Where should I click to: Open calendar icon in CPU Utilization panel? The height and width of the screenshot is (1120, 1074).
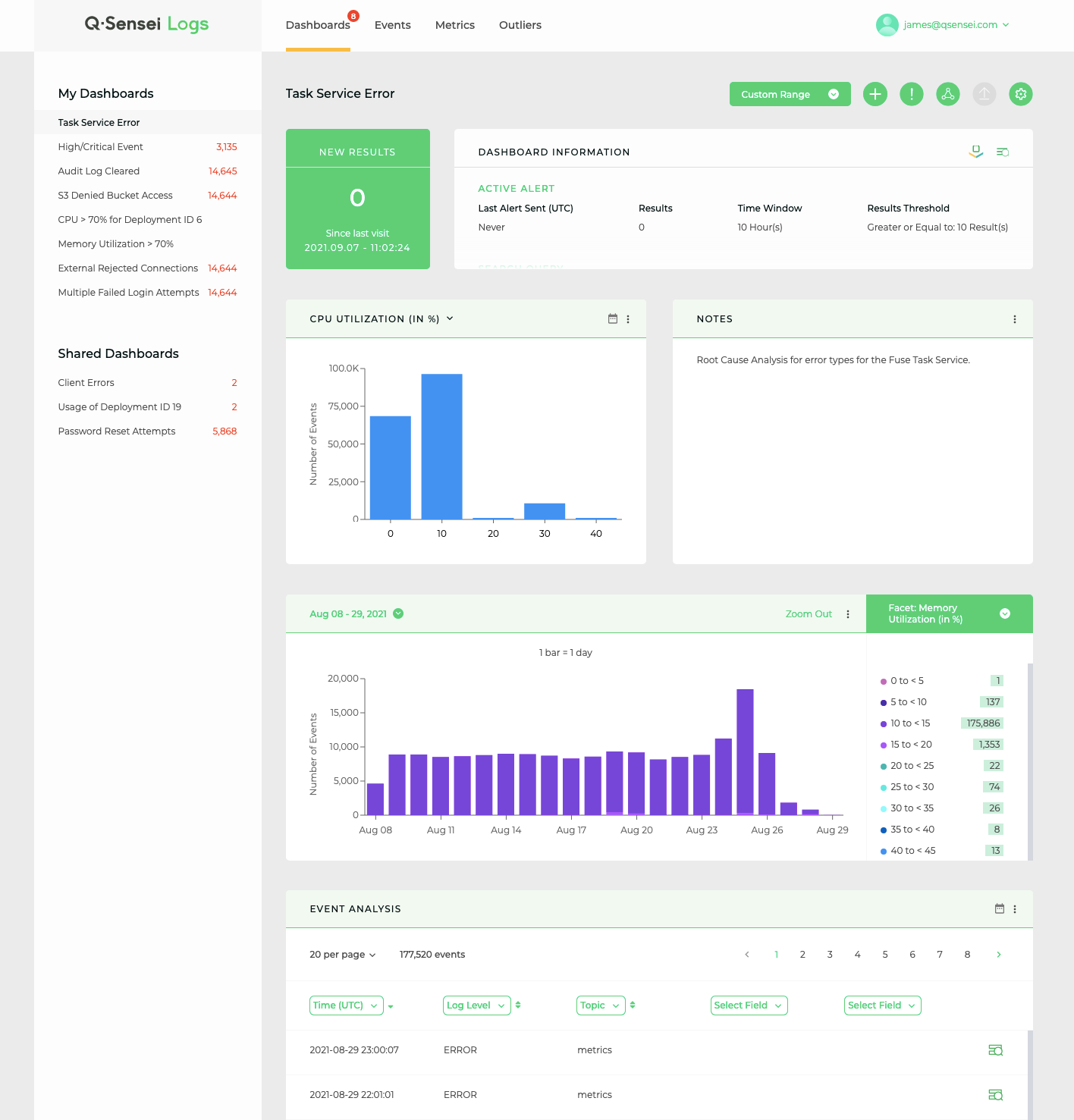coord(613,318)
